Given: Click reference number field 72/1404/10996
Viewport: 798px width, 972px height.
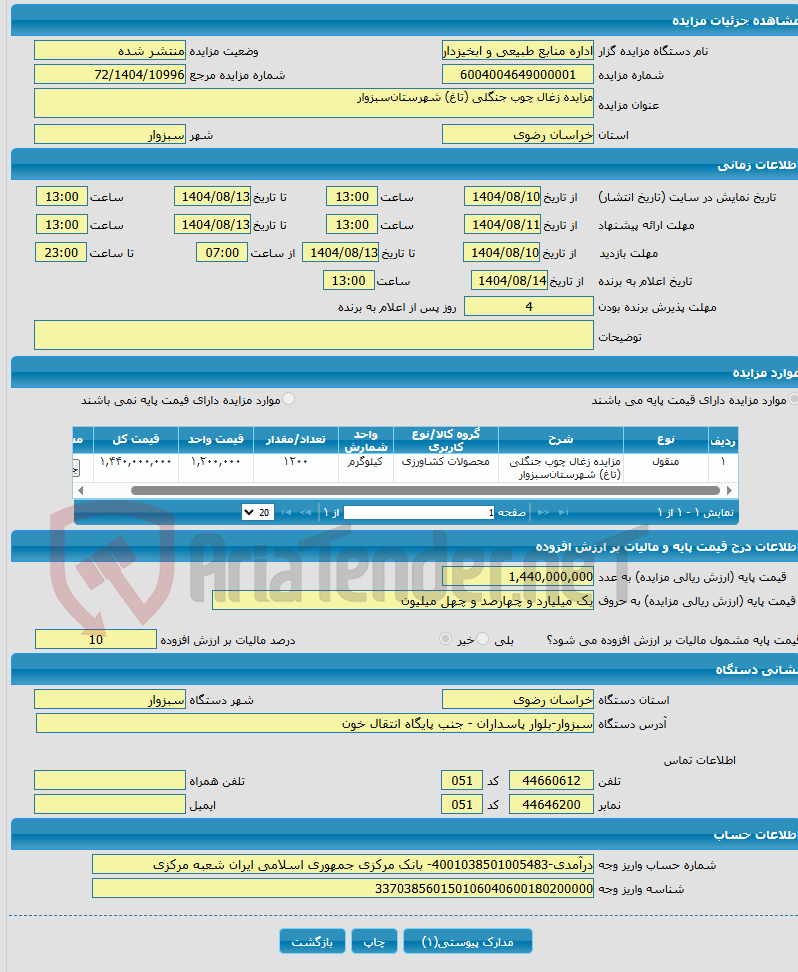Looking at the screenshot, I should [110, 74].
